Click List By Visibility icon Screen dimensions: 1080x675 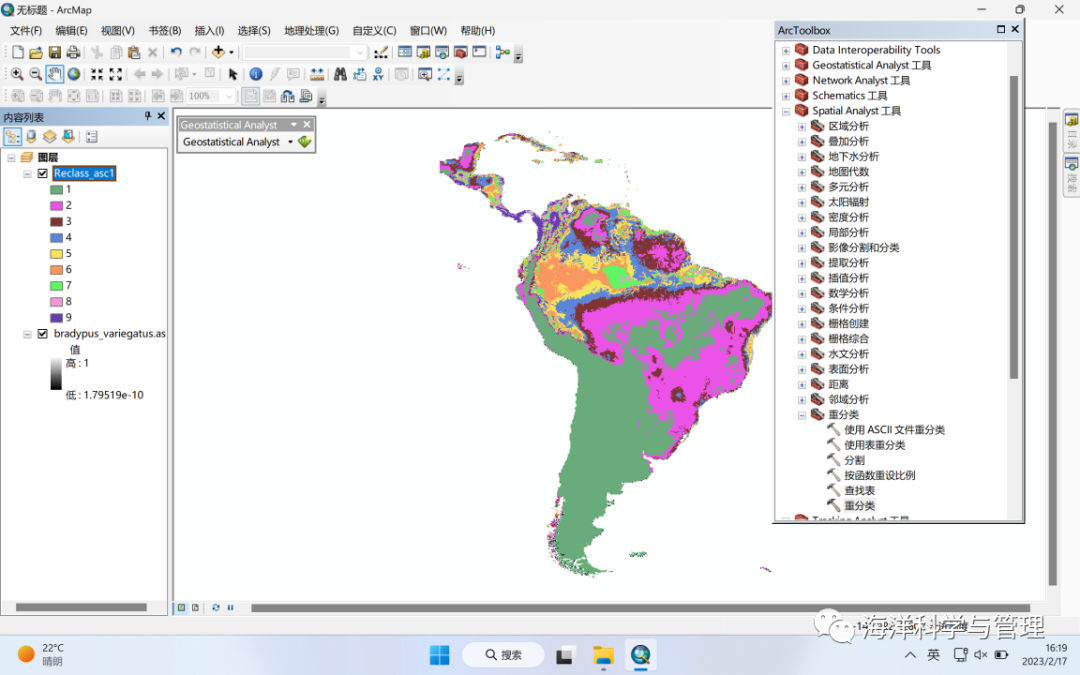pos(50,136)
